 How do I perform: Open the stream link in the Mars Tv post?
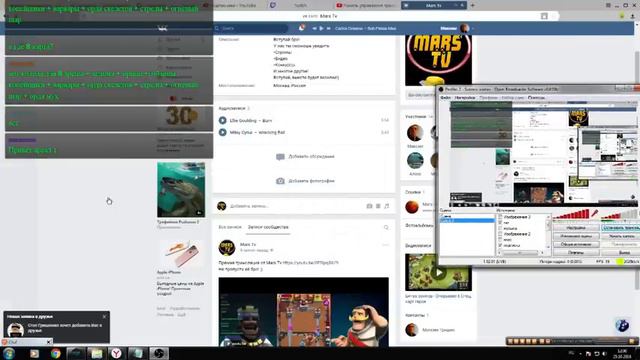(x=311, y=263)
